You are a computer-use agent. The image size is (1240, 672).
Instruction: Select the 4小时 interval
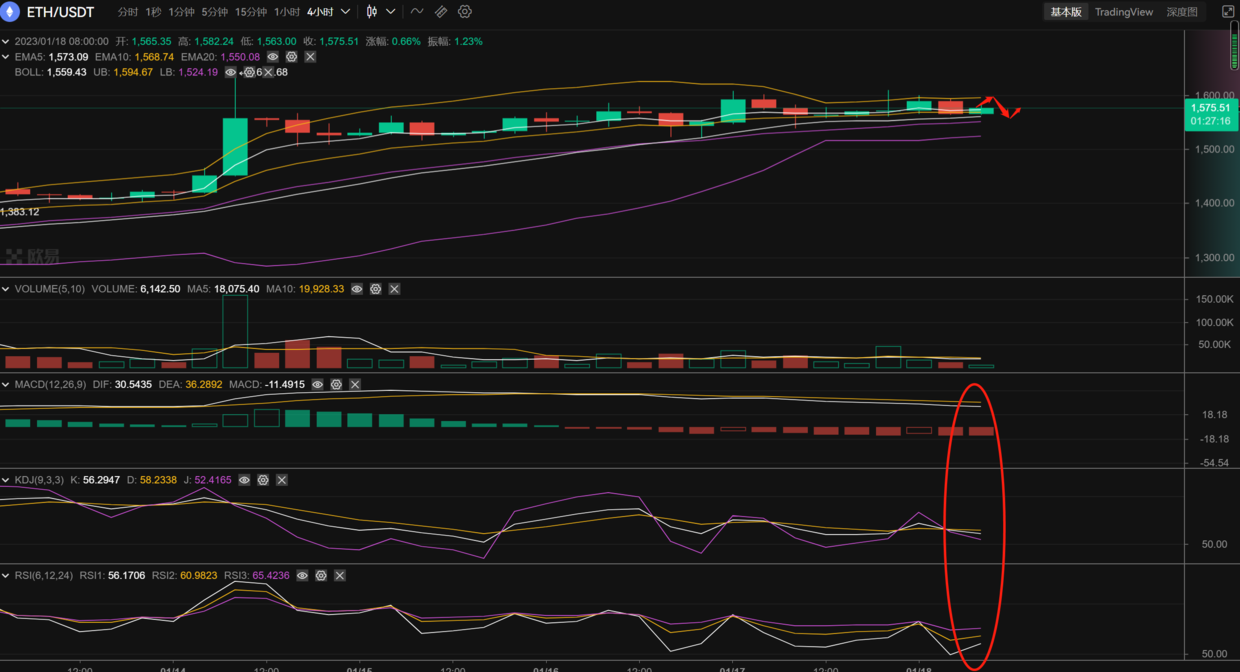point(320,12)
